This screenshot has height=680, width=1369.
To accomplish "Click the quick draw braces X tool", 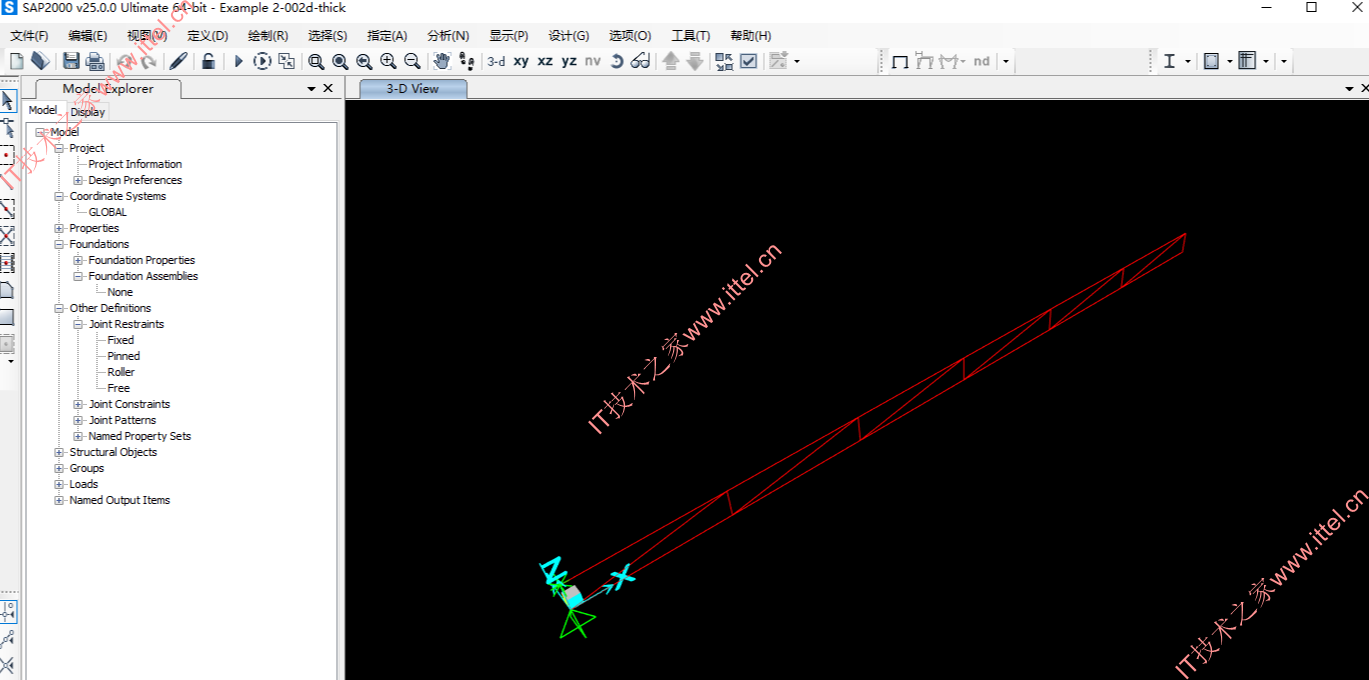I will coord(8,236).
